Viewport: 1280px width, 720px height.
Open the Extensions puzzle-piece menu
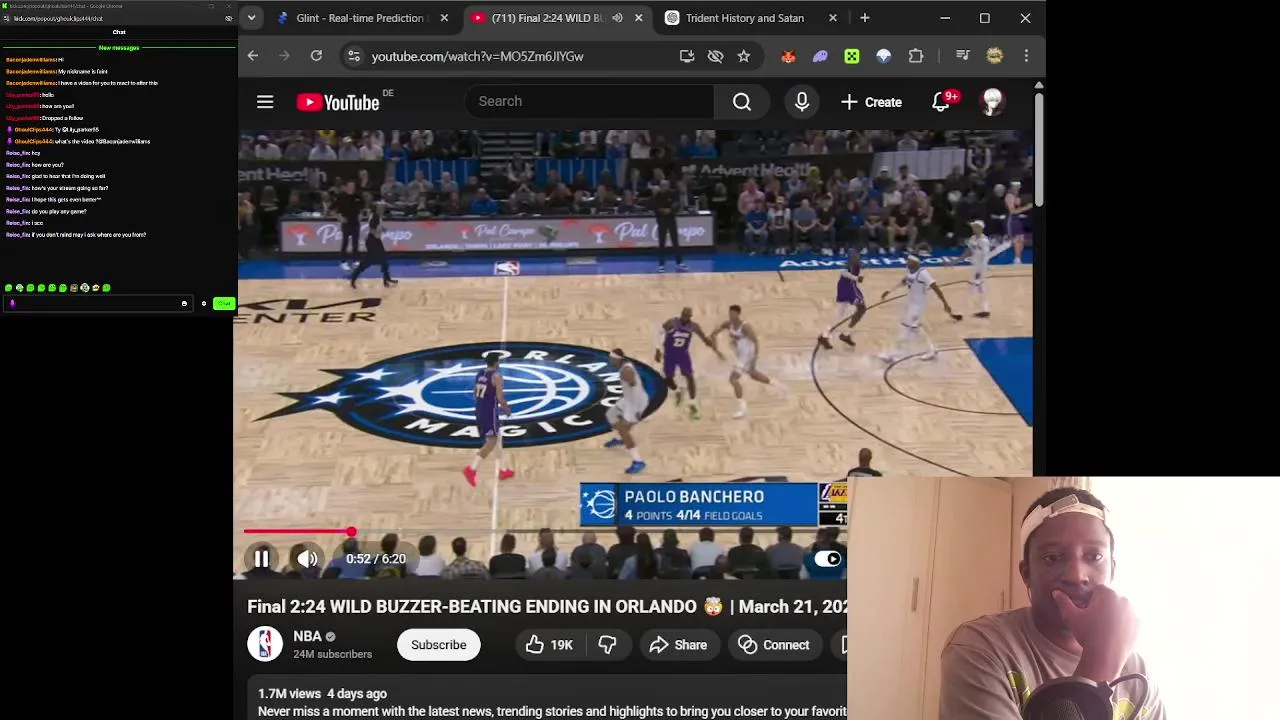coord(916,56)
